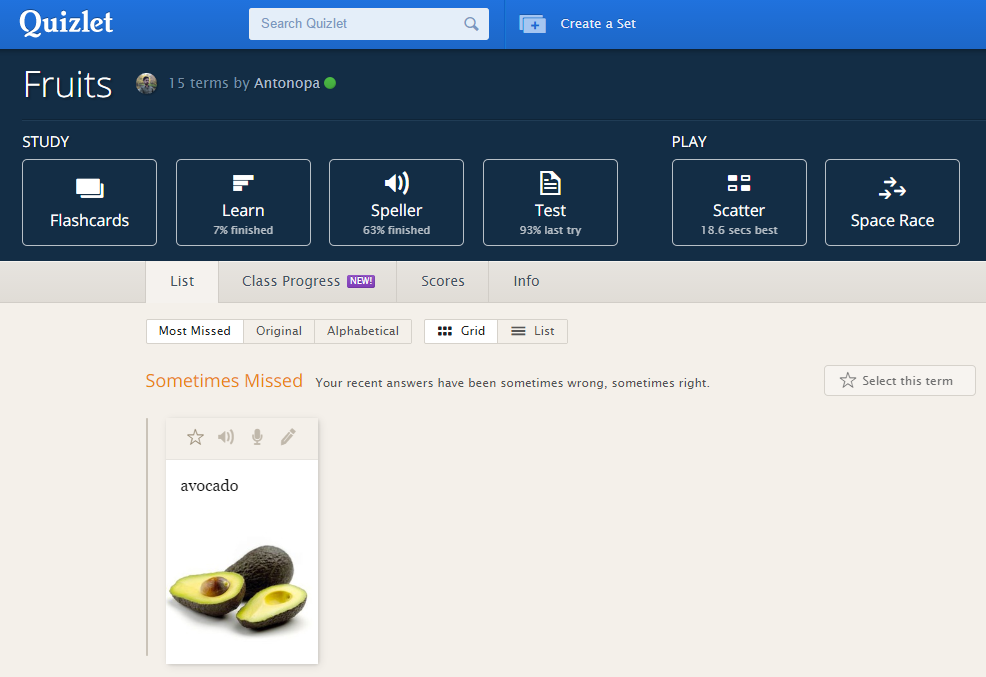The width and height of the screenshot is (986, 677).
Task: Edit the avocado term with the pencil icon
Action: click(x=289, y=436)
